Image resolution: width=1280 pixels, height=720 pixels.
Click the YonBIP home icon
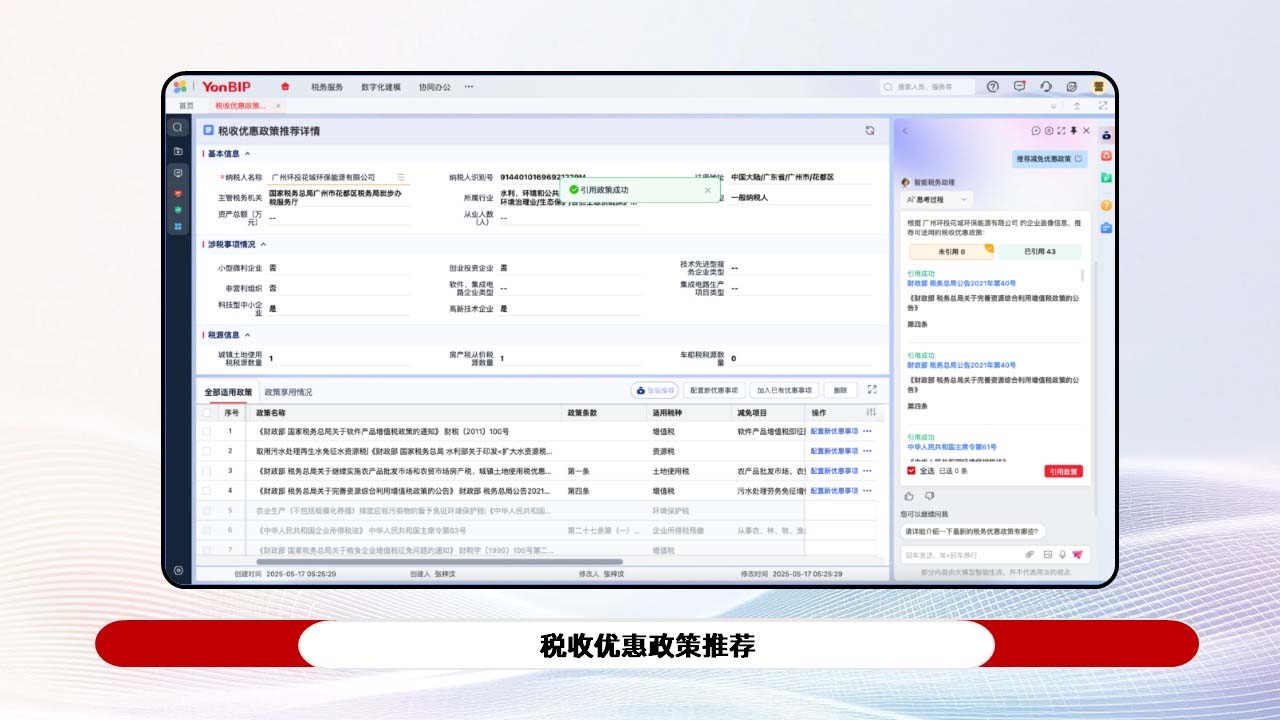285,87
